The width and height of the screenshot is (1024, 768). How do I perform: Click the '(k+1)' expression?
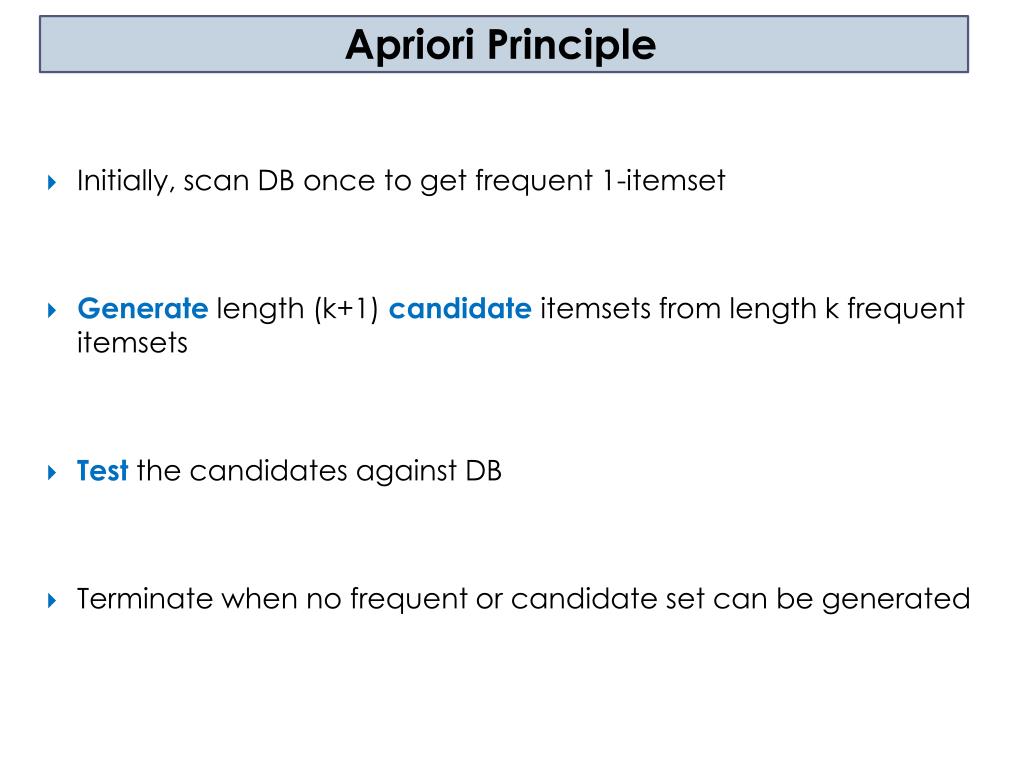point(346,310)
